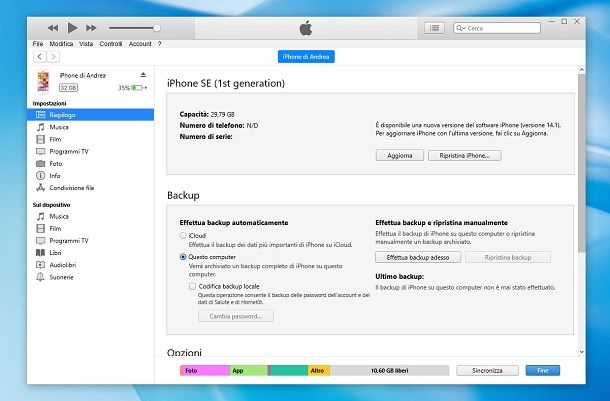The image size is (610, 401).
Task: Click the Foto storage segment
Action: 205,371
